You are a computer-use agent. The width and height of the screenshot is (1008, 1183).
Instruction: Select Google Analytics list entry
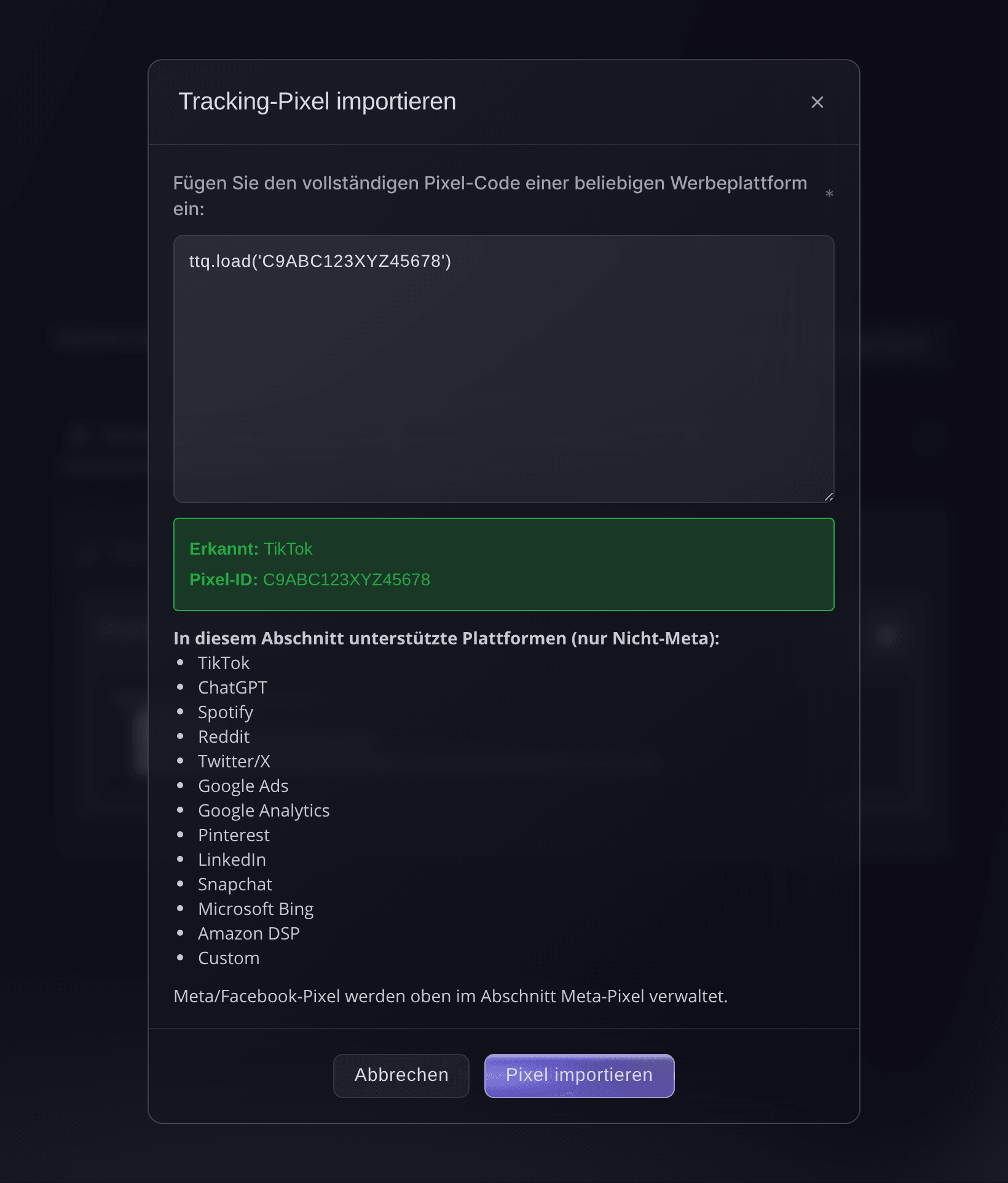[x=264, y=811]
